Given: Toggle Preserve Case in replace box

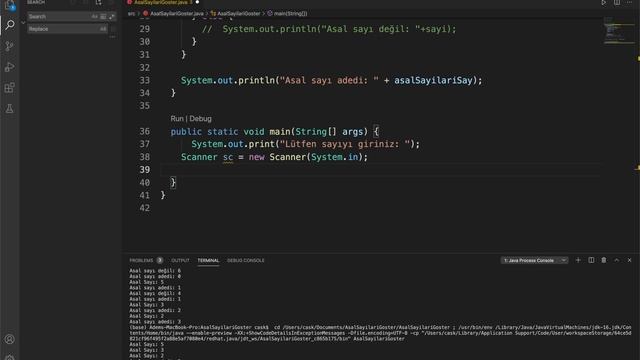Looking at the screenshot, I should point(103,29).
